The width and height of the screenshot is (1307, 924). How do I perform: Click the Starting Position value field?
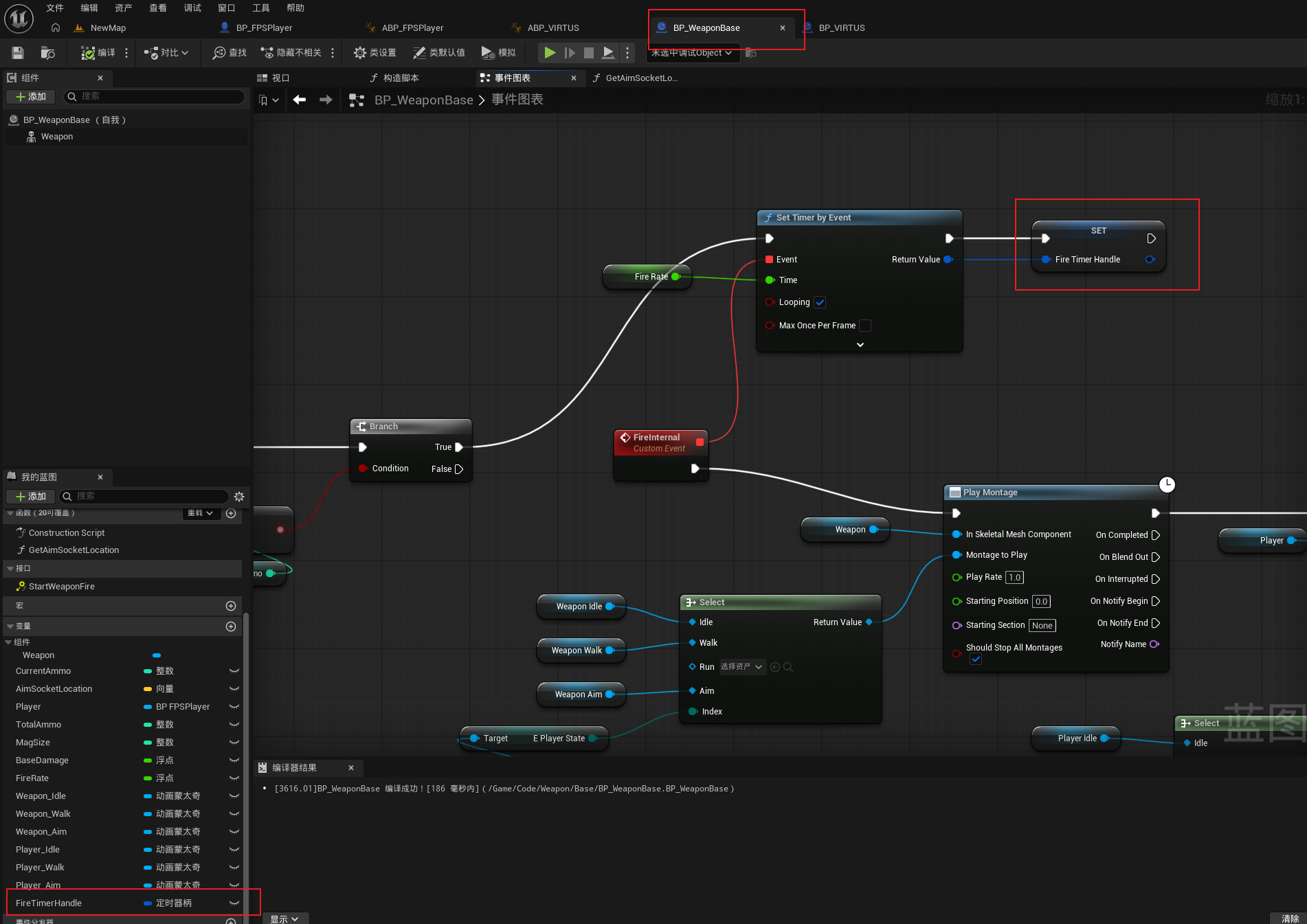click(x=1042, y=602)
